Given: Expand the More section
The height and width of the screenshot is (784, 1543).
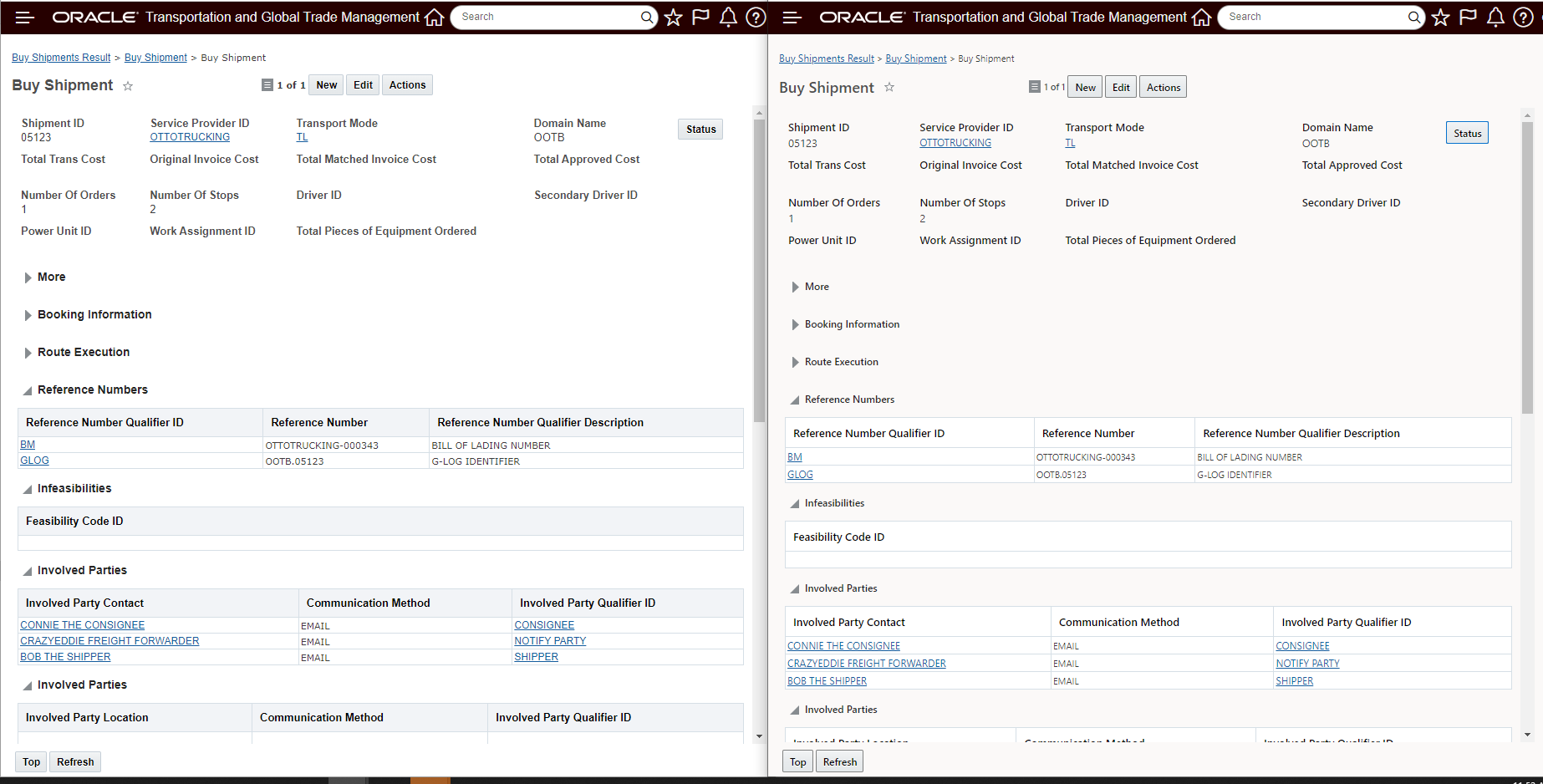Looking at the screenshot, I should click(x=28, y=277).
